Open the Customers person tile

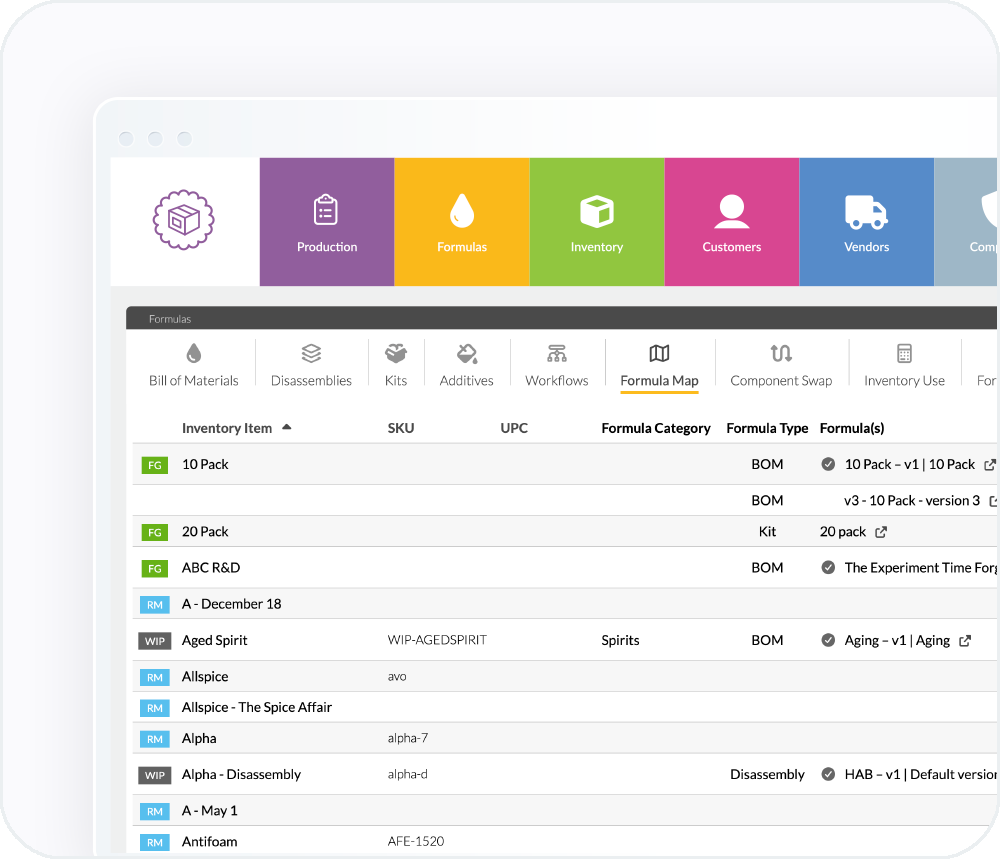point(732,222)
